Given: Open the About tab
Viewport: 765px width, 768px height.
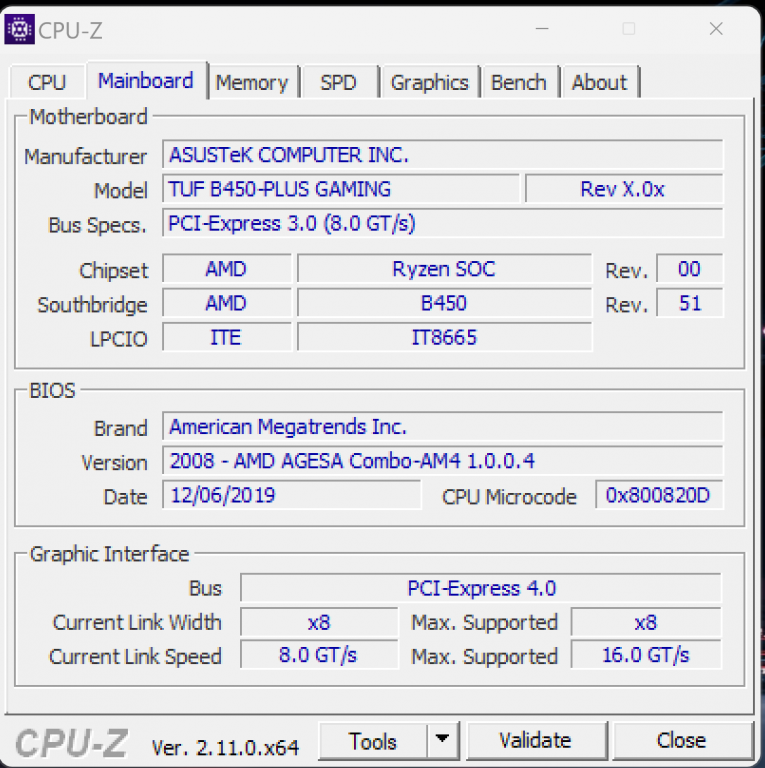Looking at the screenshot, I should (600, 82).
